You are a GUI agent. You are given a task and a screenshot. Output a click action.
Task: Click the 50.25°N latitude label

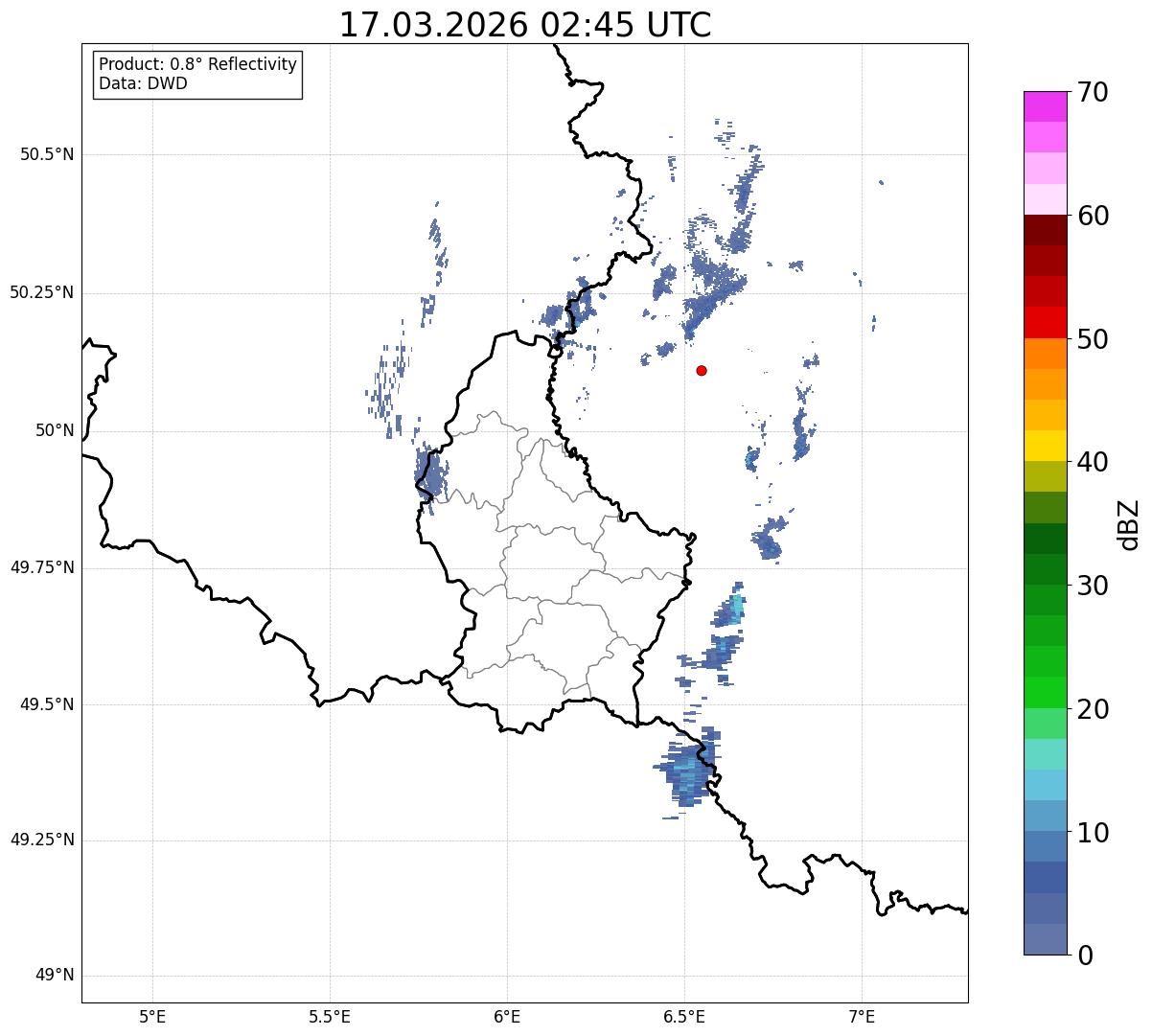[x=41, y=292]
